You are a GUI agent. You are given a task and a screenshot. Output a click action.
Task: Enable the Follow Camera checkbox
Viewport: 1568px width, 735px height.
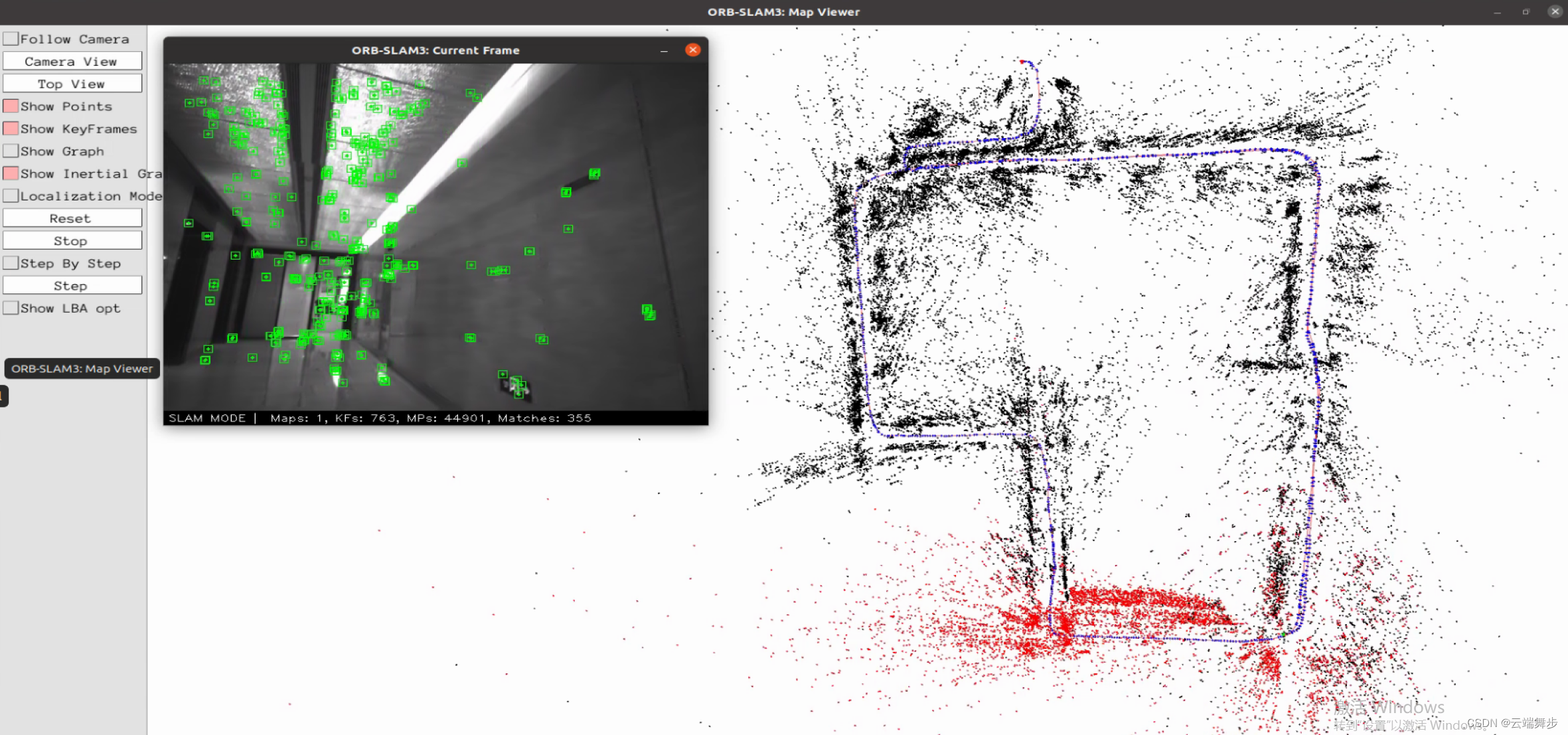point(11,39)
